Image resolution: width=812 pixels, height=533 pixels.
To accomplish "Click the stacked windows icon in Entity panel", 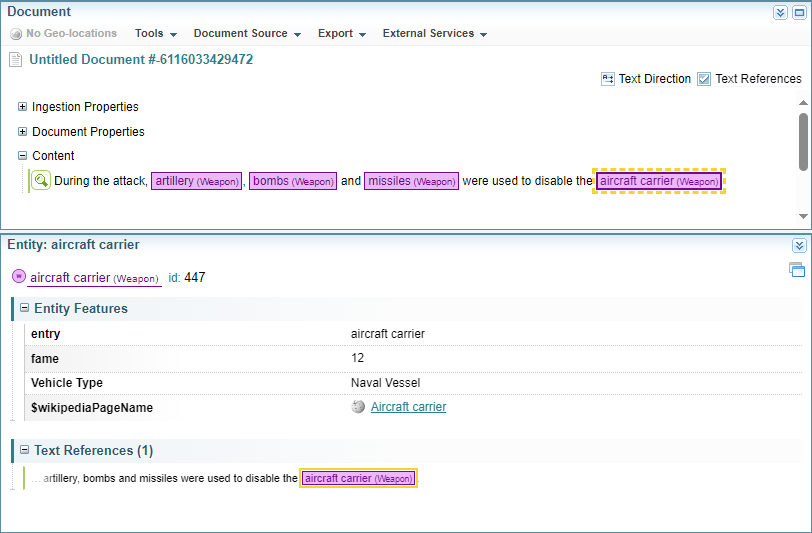I will pyautogui.click(x=796, y=269).
